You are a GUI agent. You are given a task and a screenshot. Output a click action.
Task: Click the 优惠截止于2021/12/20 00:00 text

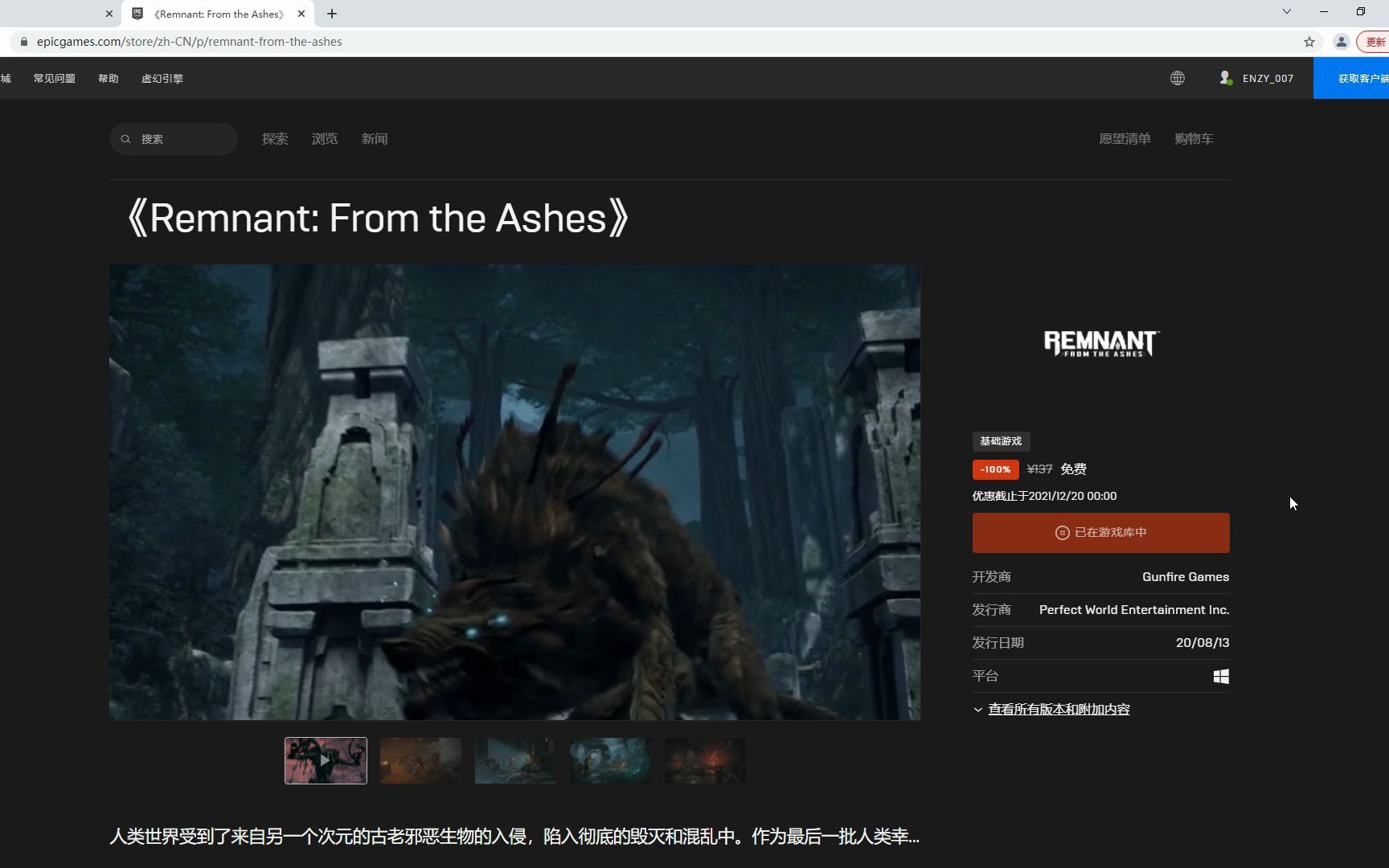pyautogui.click(x=1044, y=496)
